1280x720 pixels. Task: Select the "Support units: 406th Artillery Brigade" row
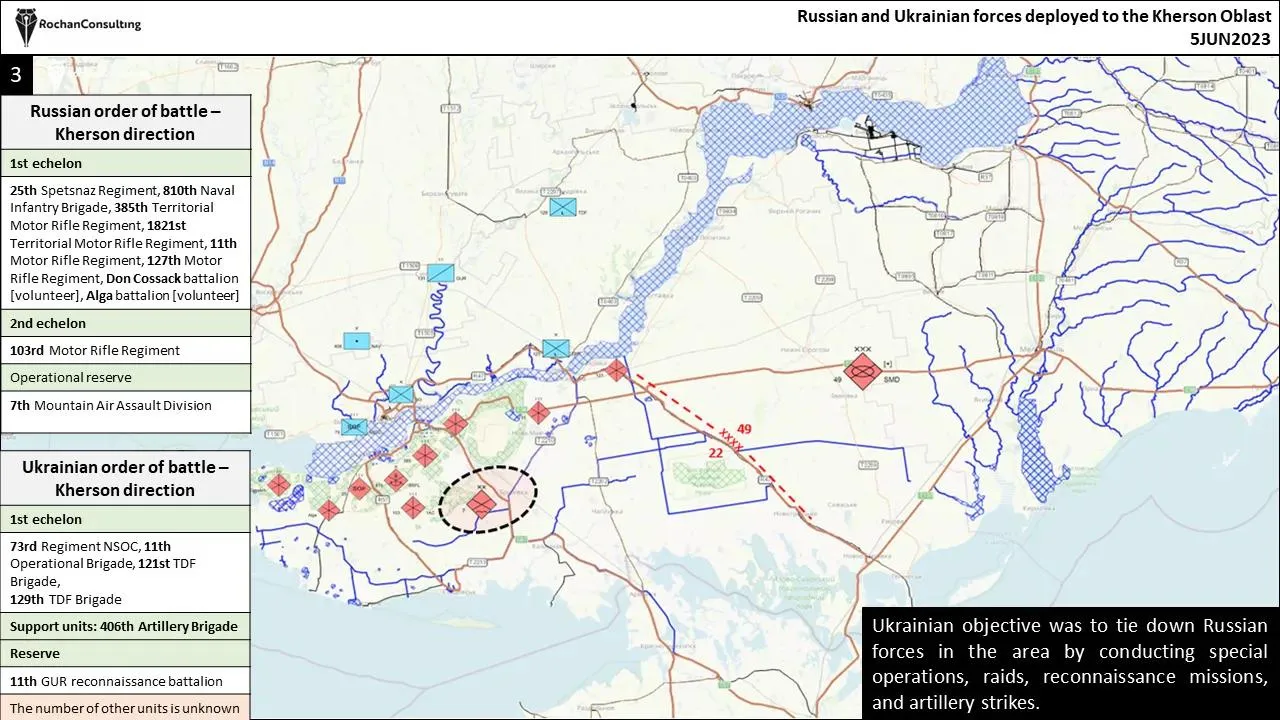point(125,626)
